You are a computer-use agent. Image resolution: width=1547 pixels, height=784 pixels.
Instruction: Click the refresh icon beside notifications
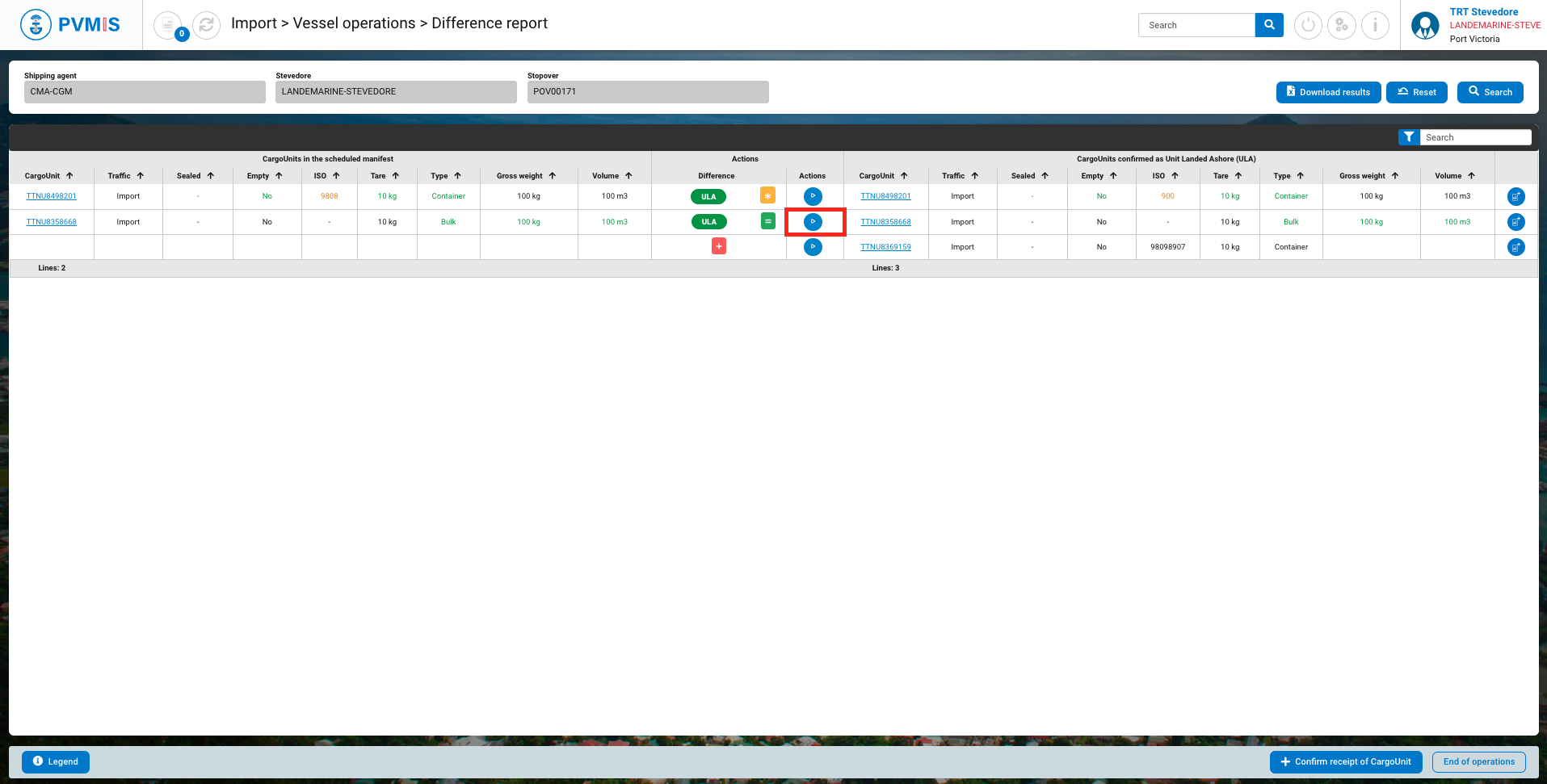click(x=207, y=25)
